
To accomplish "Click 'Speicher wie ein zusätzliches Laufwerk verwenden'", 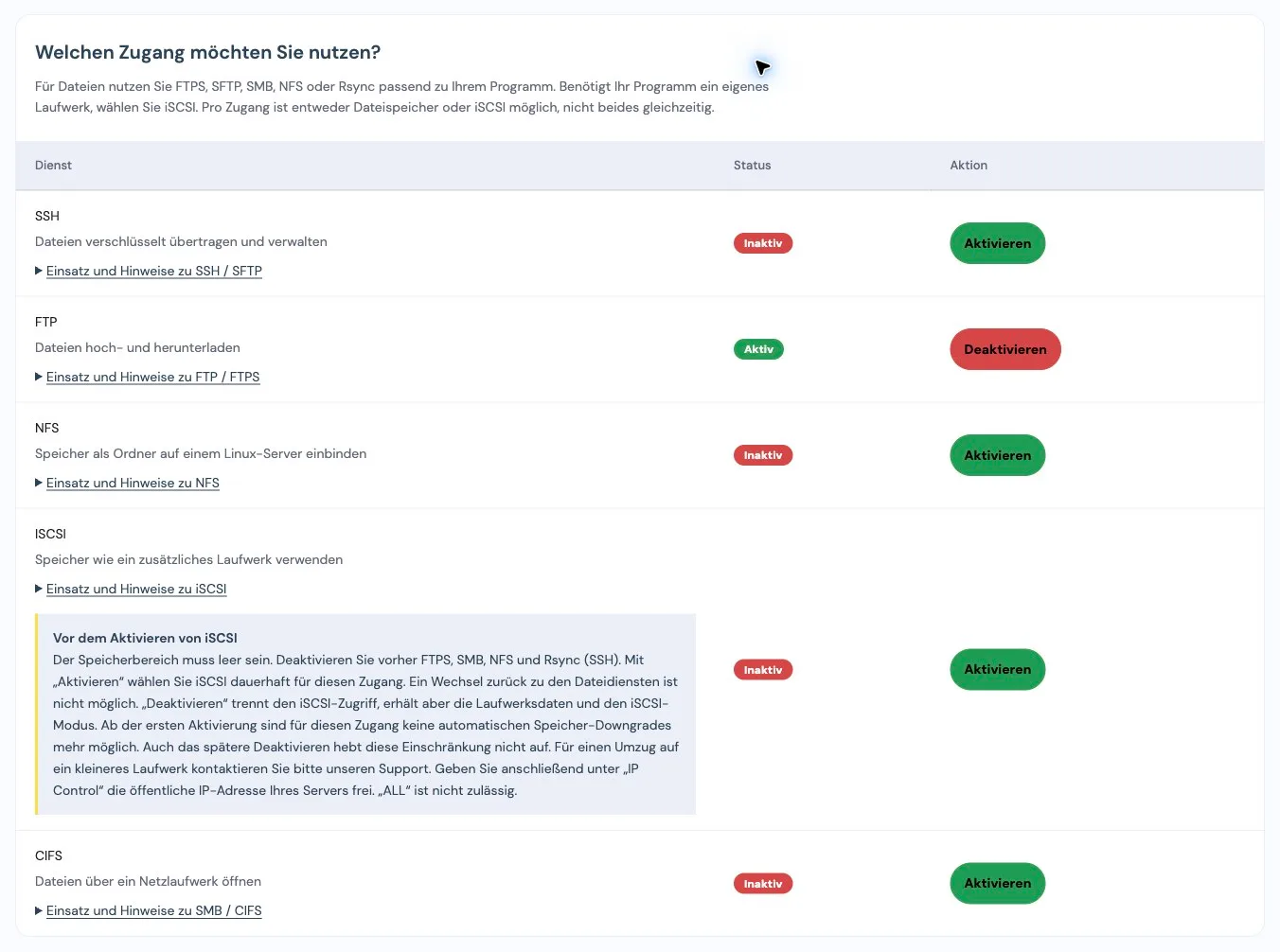I will click(188, 559).
